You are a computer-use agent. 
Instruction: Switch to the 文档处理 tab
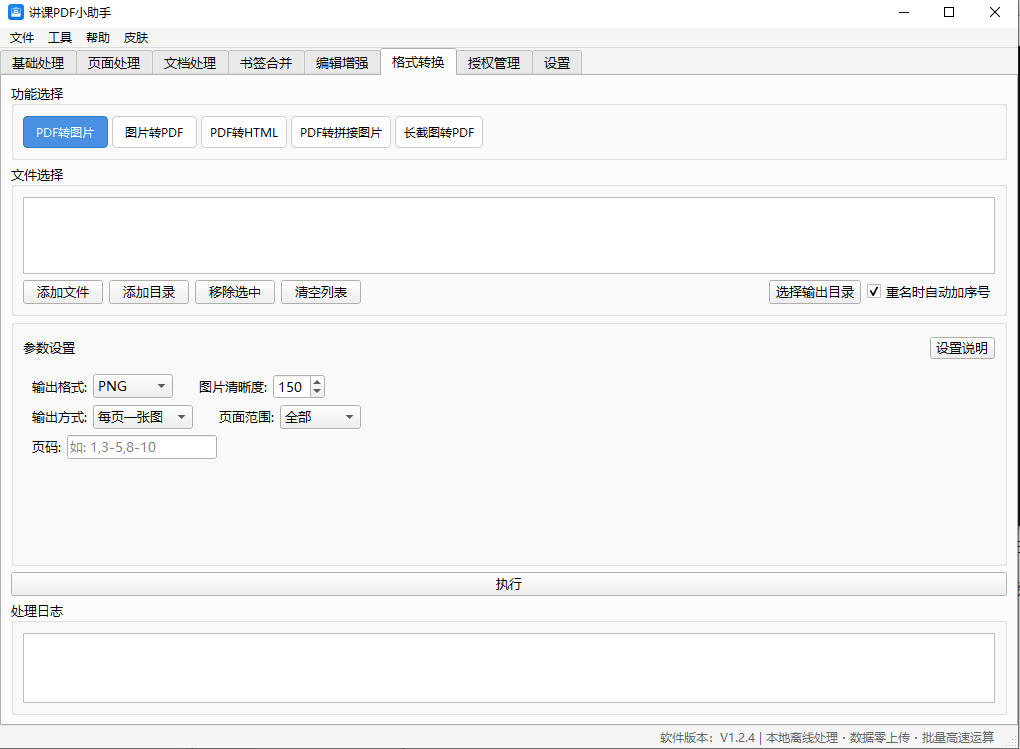pos(190,63)
